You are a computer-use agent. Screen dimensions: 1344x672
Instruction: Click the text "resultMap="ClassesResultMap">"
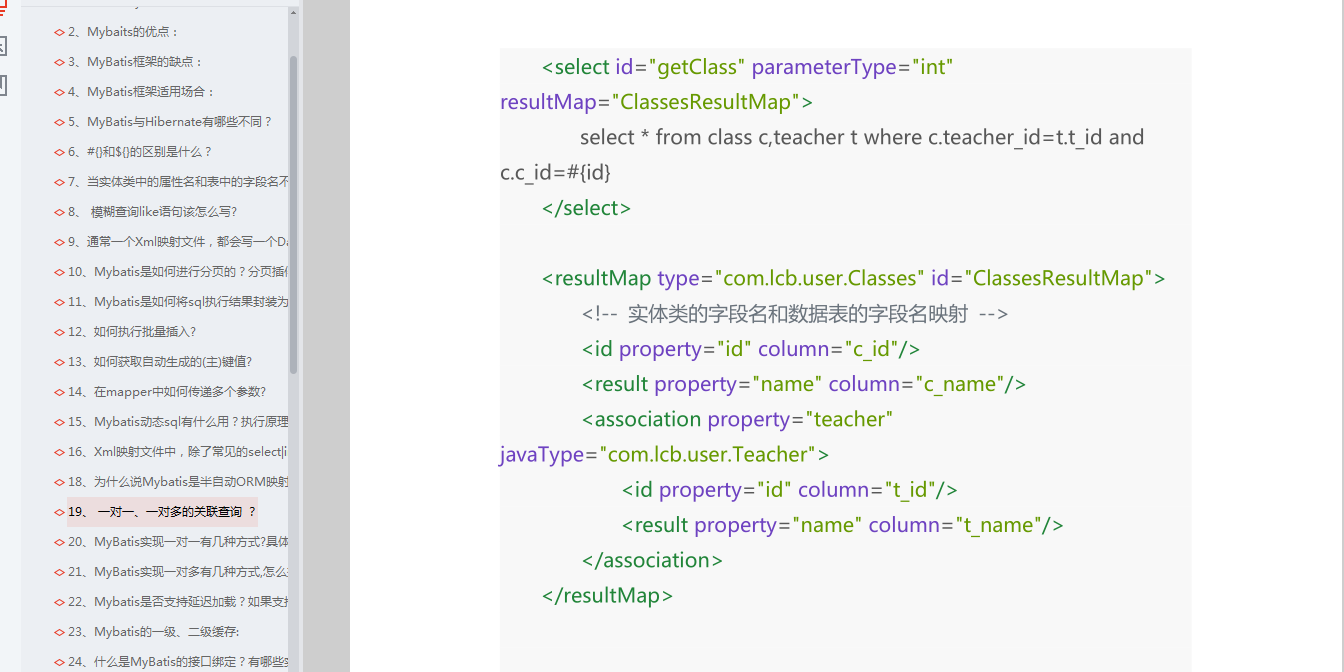[657, 102]
